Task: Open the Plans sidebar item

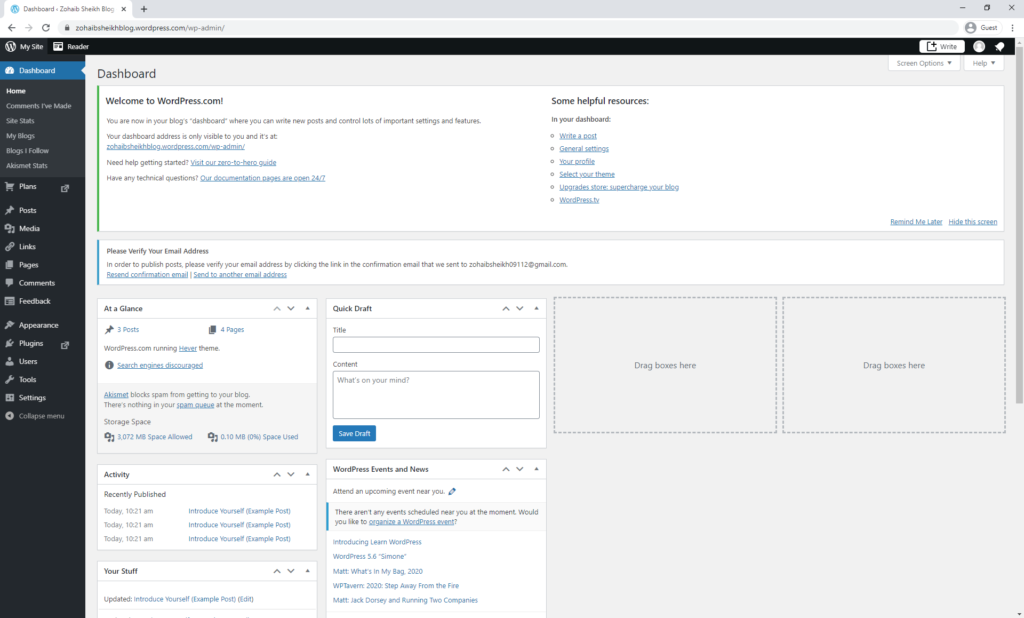Action: point(27,187)
